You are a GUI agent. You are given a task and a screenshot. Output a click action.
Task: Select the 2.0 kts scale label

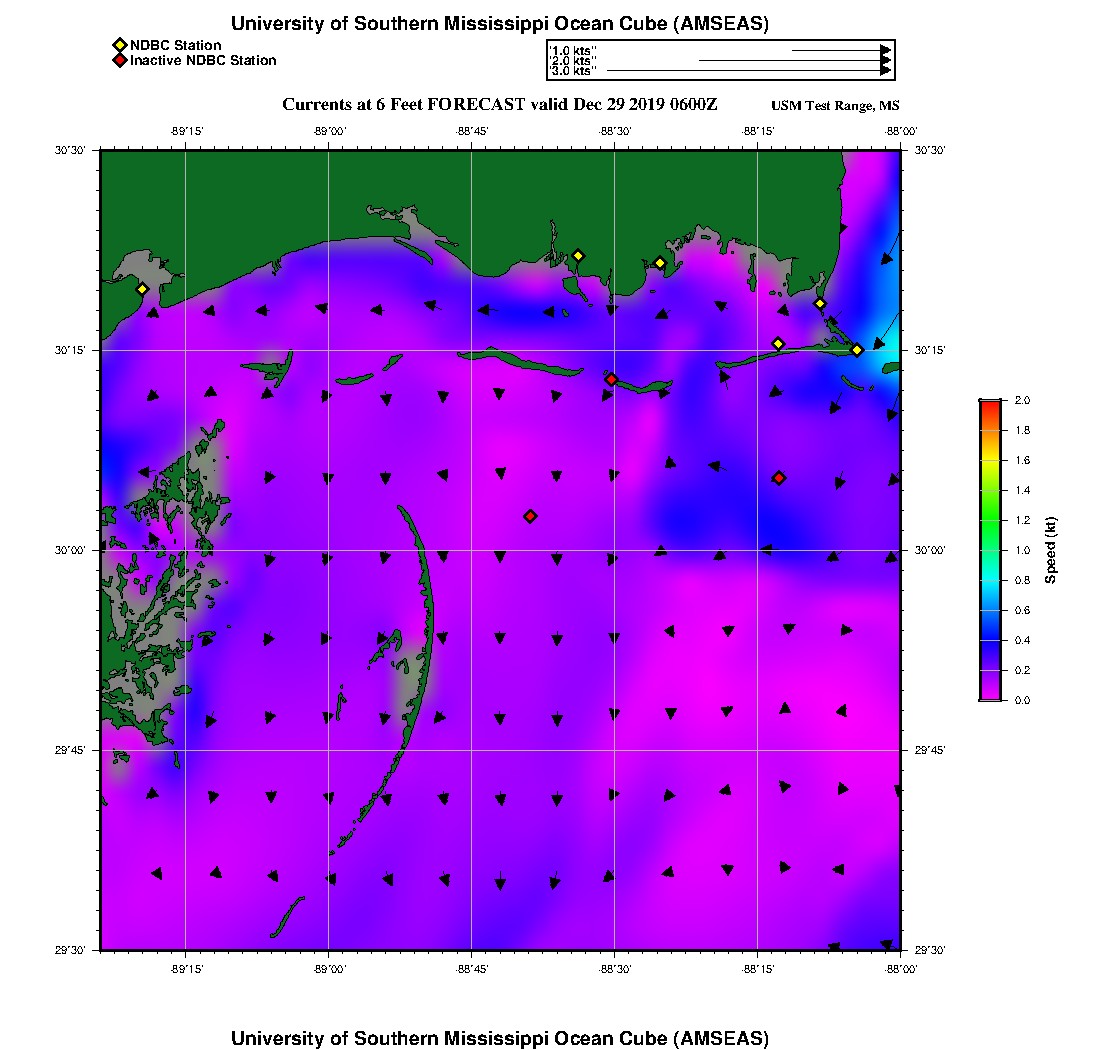click(x=572, y=61)
